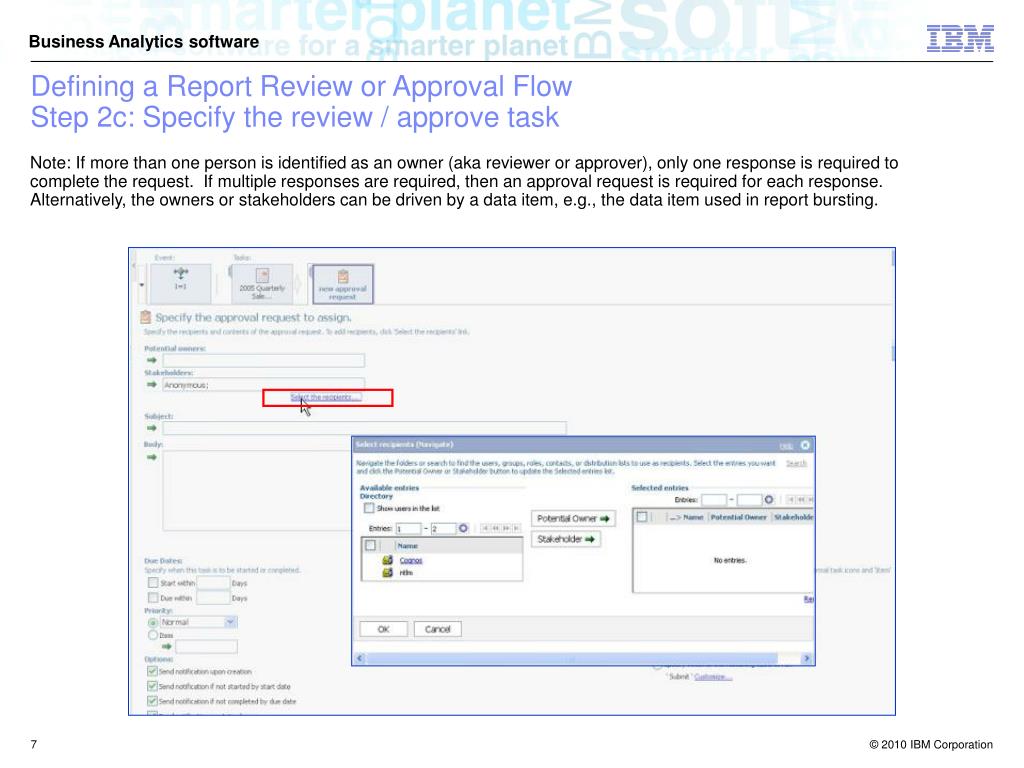This screenshot has width=1024, height=768.
Task: Check Show users in the list
Action: [369, 507]
